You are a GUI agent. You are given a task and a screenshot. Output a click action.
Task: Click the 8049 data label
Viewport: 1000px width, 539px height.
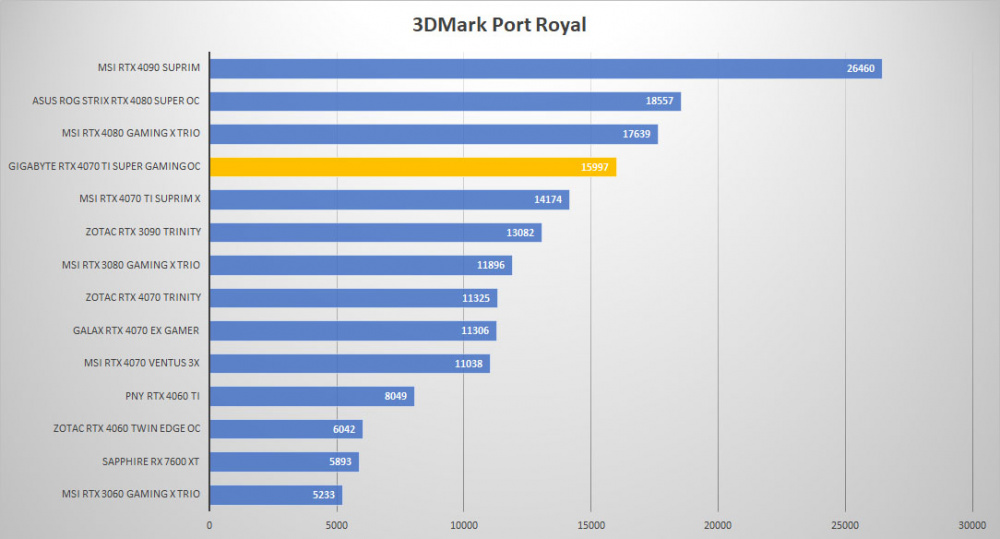(395, 397)
